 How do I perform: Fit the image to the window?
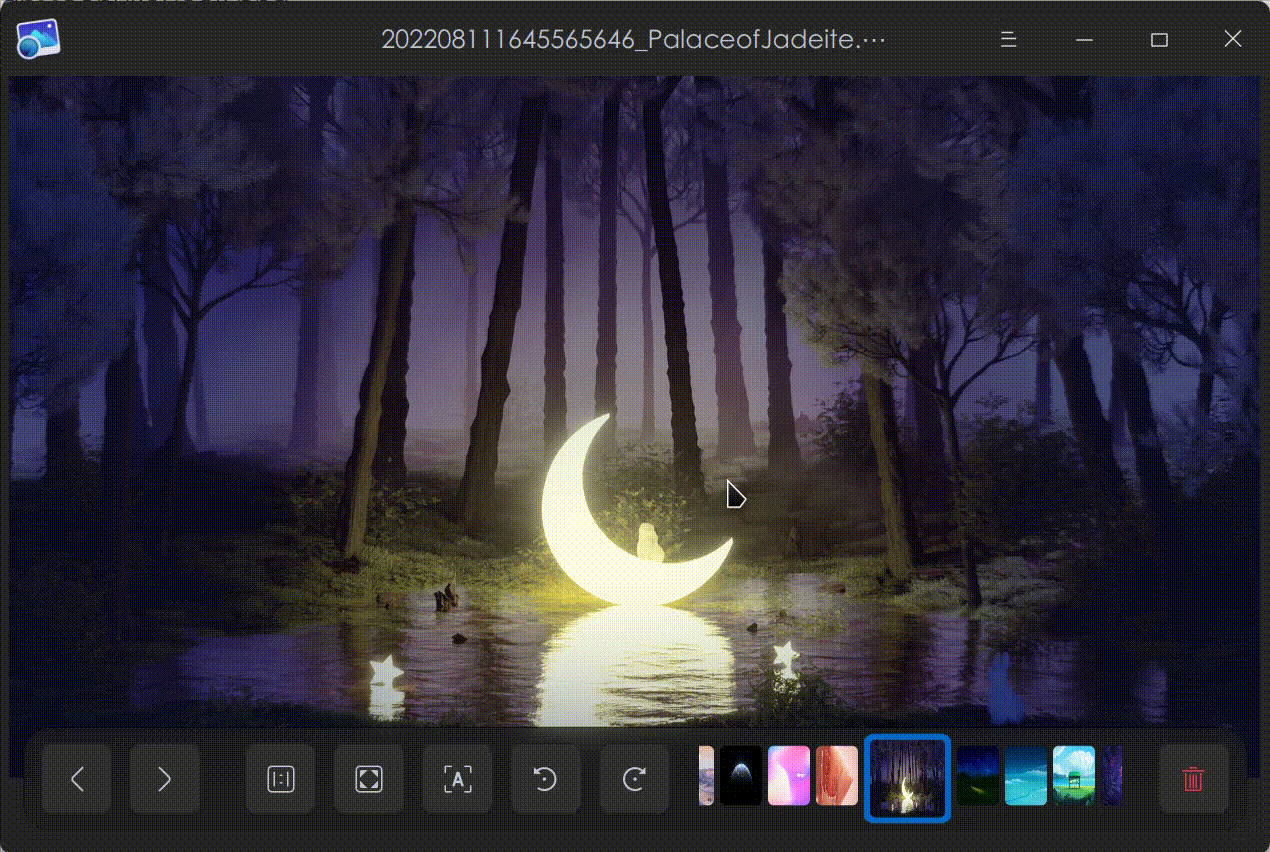368,780
